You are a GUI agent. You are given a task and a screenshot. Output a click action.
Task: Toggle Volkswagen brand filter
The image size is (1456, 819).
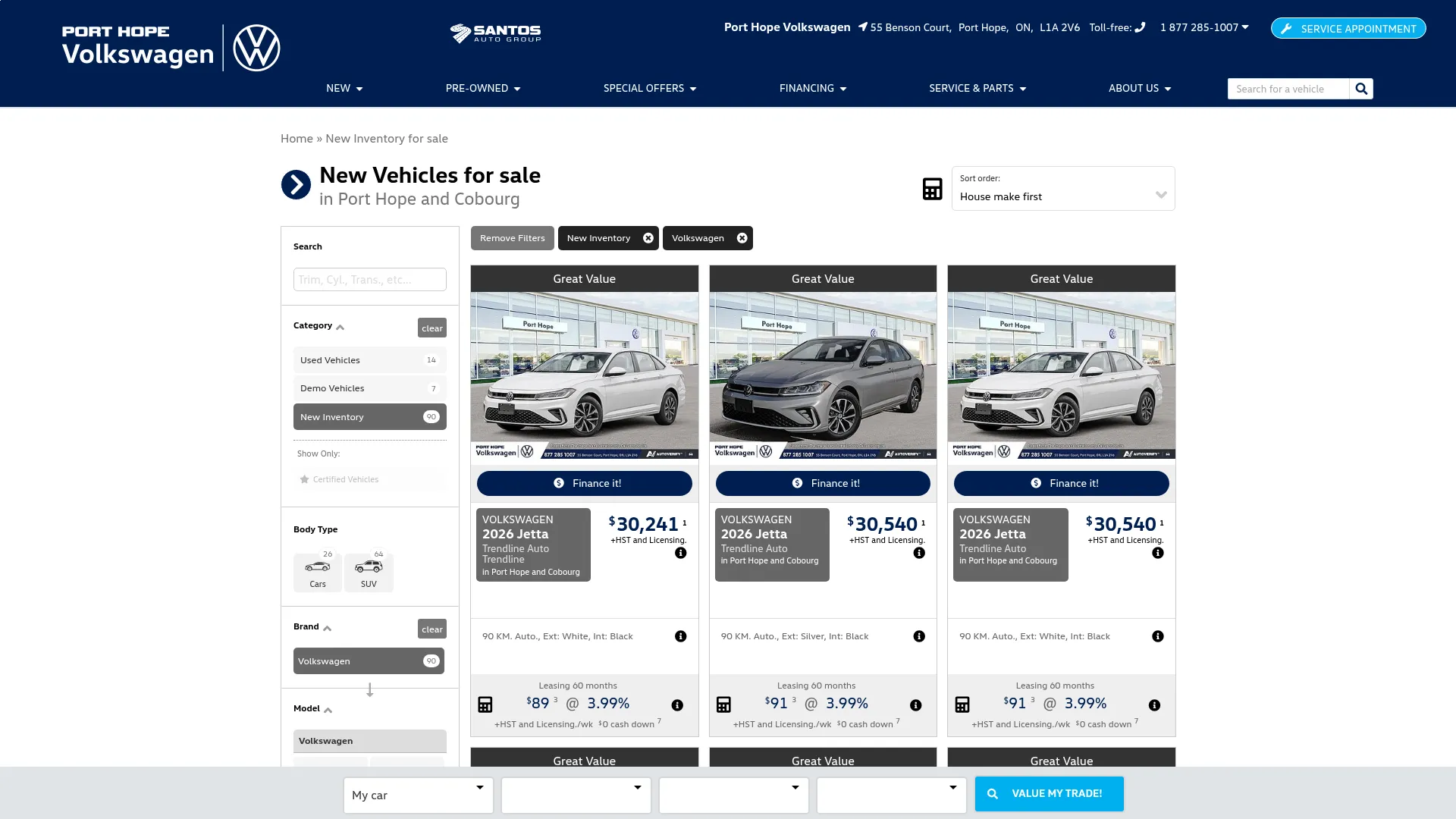[369, 661]
